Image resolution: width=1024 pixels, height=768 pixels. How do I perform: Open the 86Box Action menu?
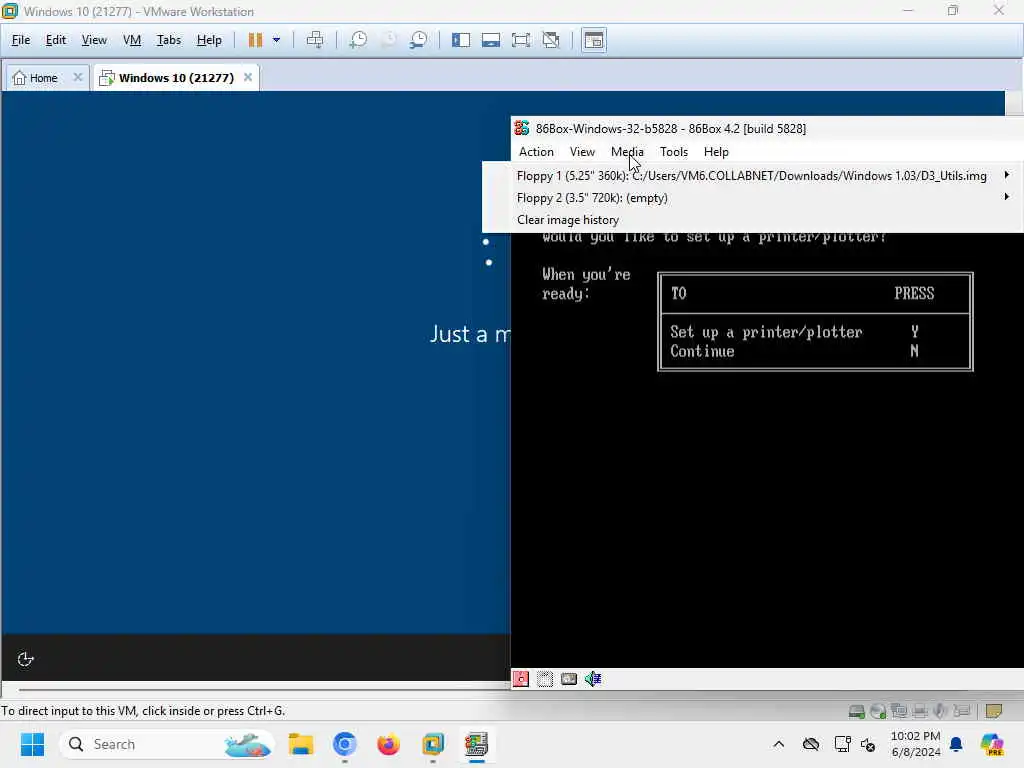coord(536,152)
